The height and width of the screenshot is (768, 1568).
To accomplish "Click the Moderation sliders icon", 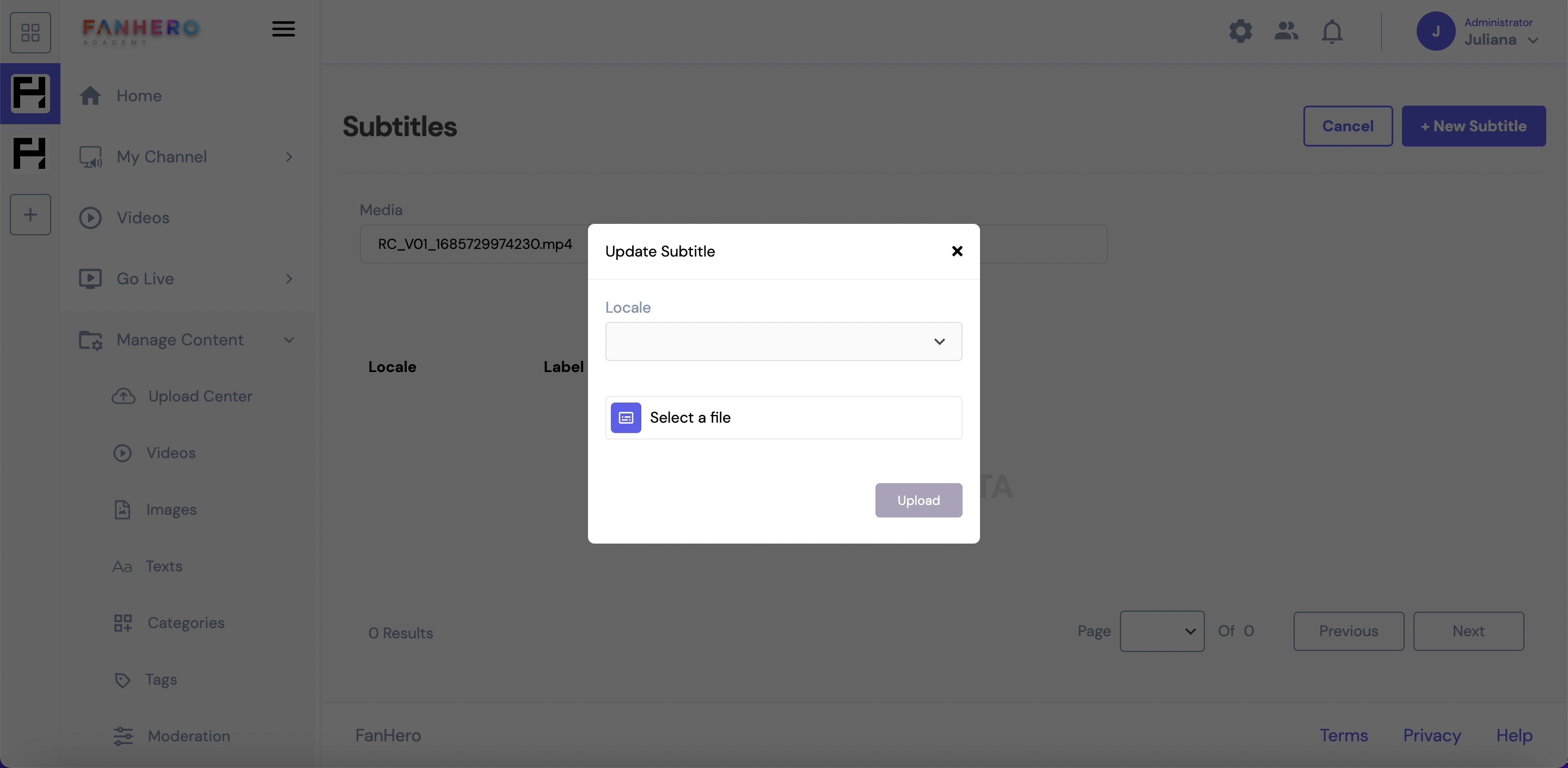I will (x=122, y=736).
